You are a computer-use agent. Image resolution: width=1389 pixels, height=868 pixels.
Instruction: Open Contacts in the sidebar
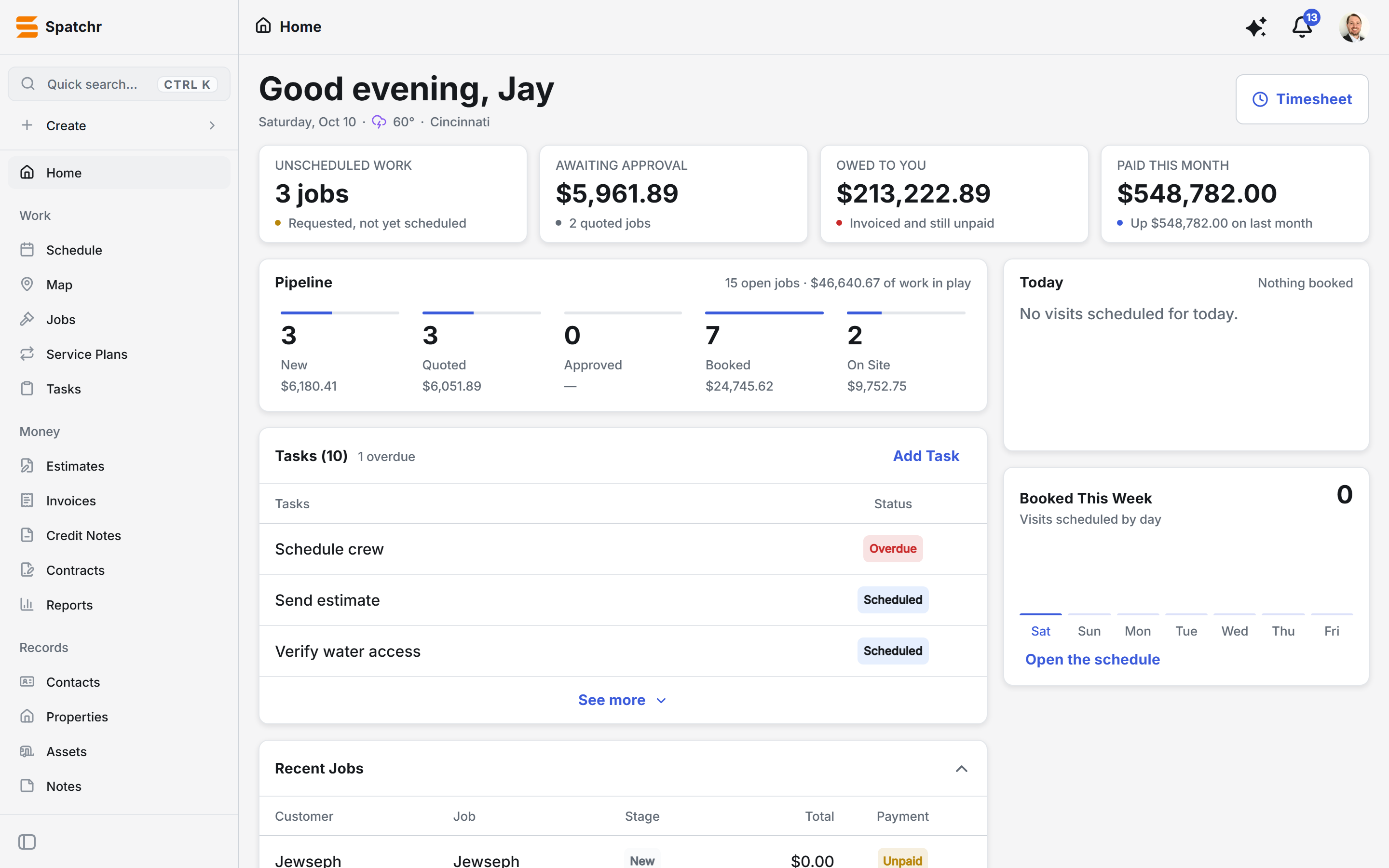click(119, 682)
